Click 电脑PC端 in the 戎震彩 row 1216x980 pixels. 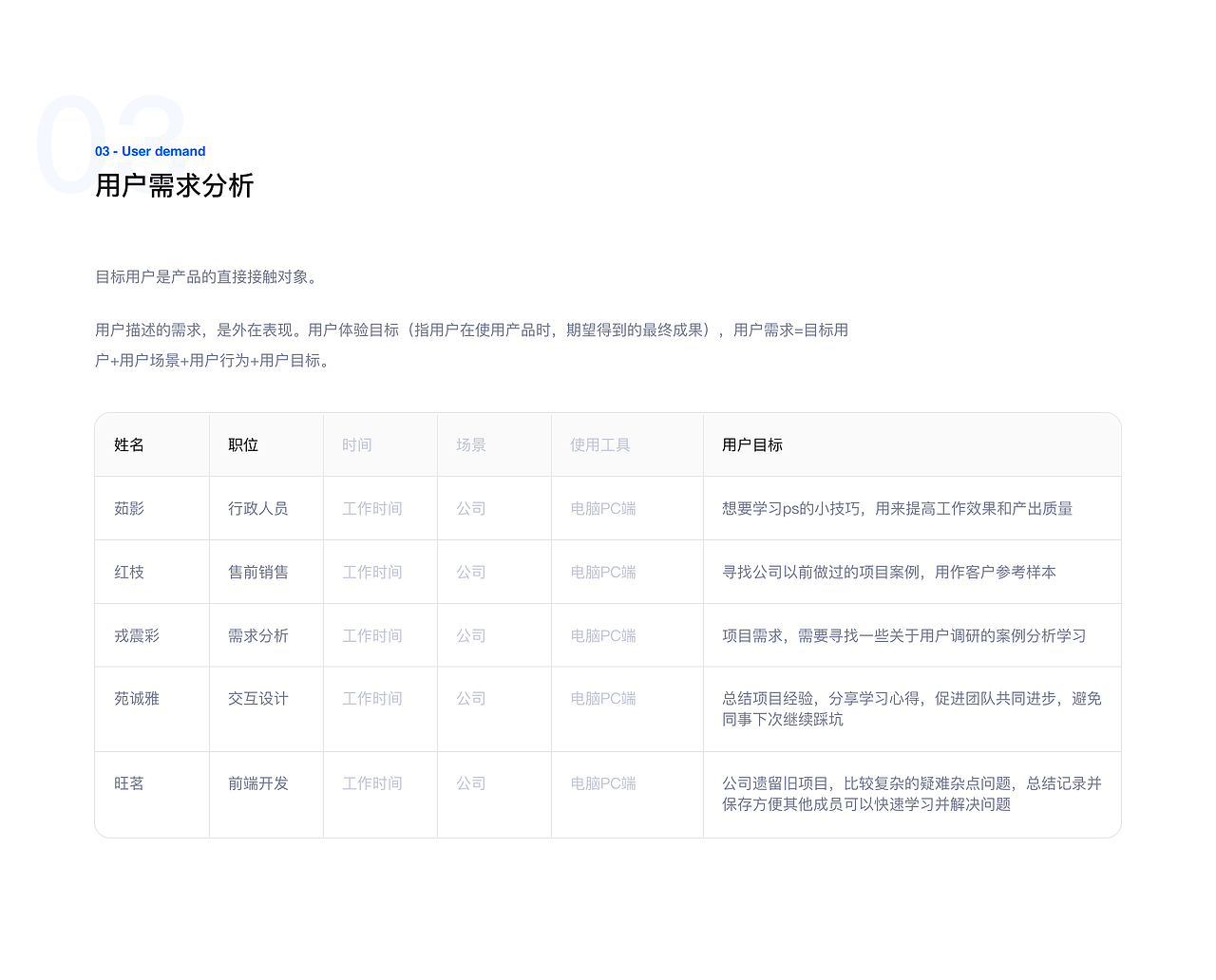click(x=603, y=636)
